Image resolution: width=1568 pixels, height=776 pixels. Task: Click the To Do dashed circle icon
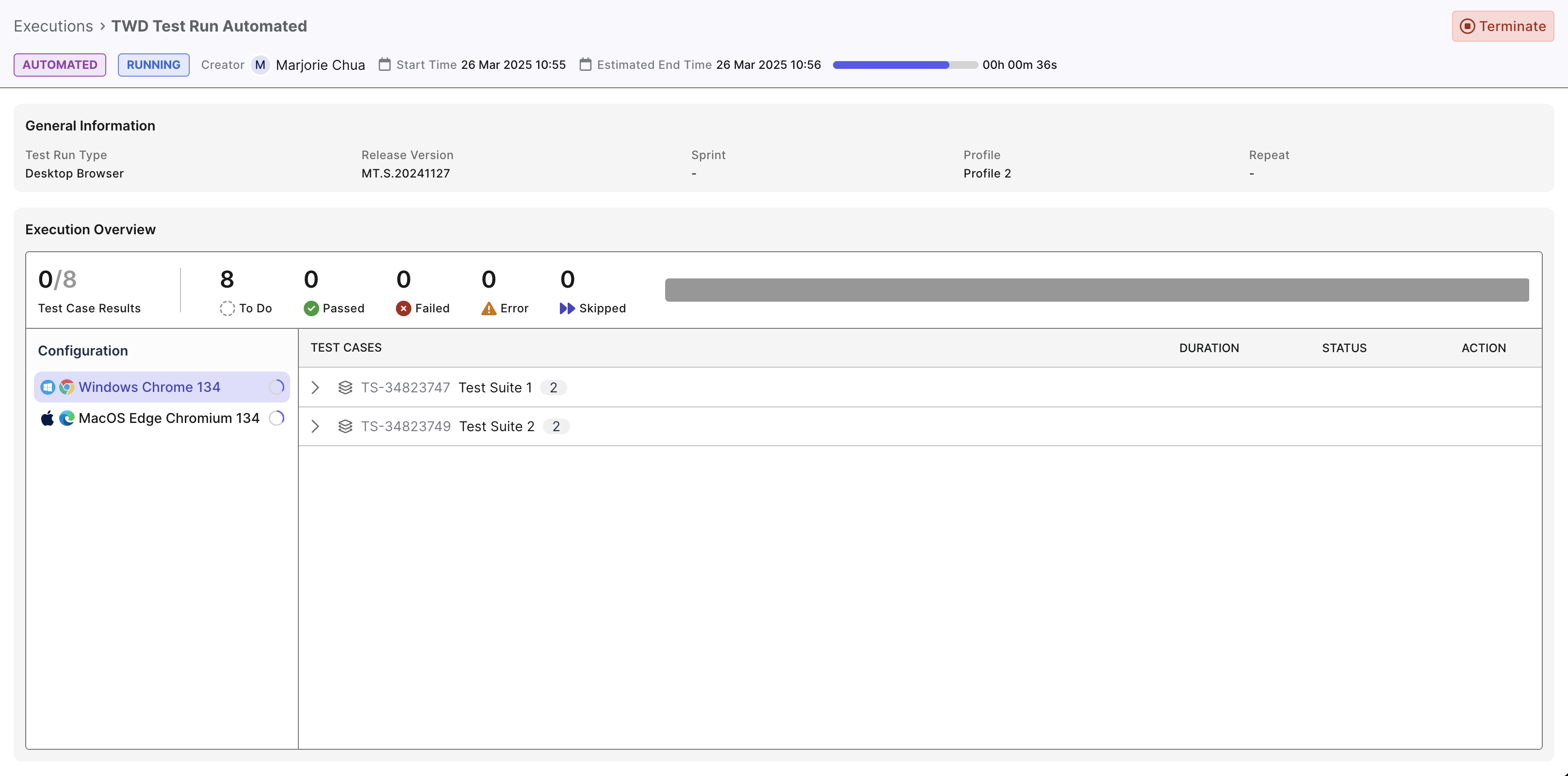pyautogui.click(x=227, y=308)
